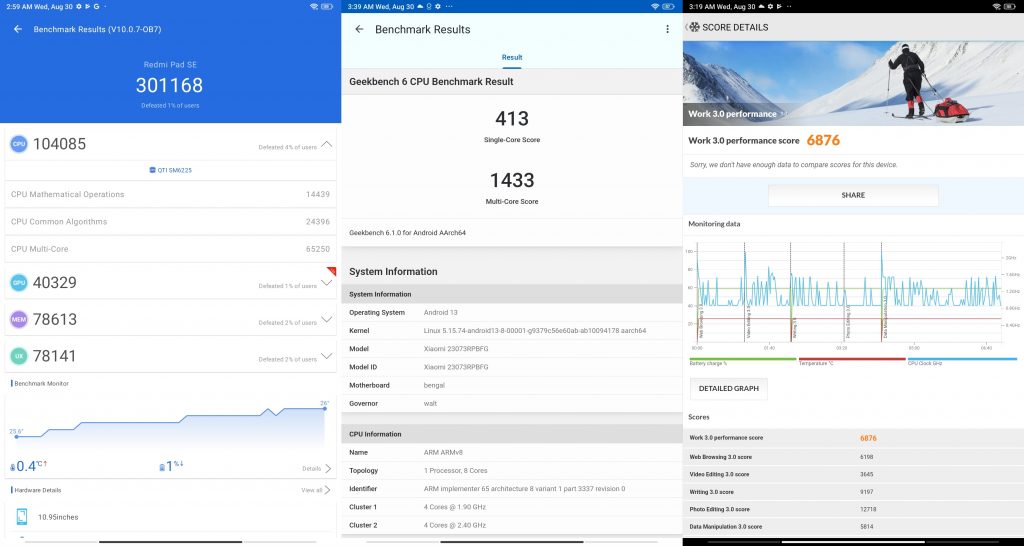Viewport: 1024px width, 546px height.
Task: Click the Cluster 2 4 Cores @ 2.40 GHz row
Action: (512, 525)
